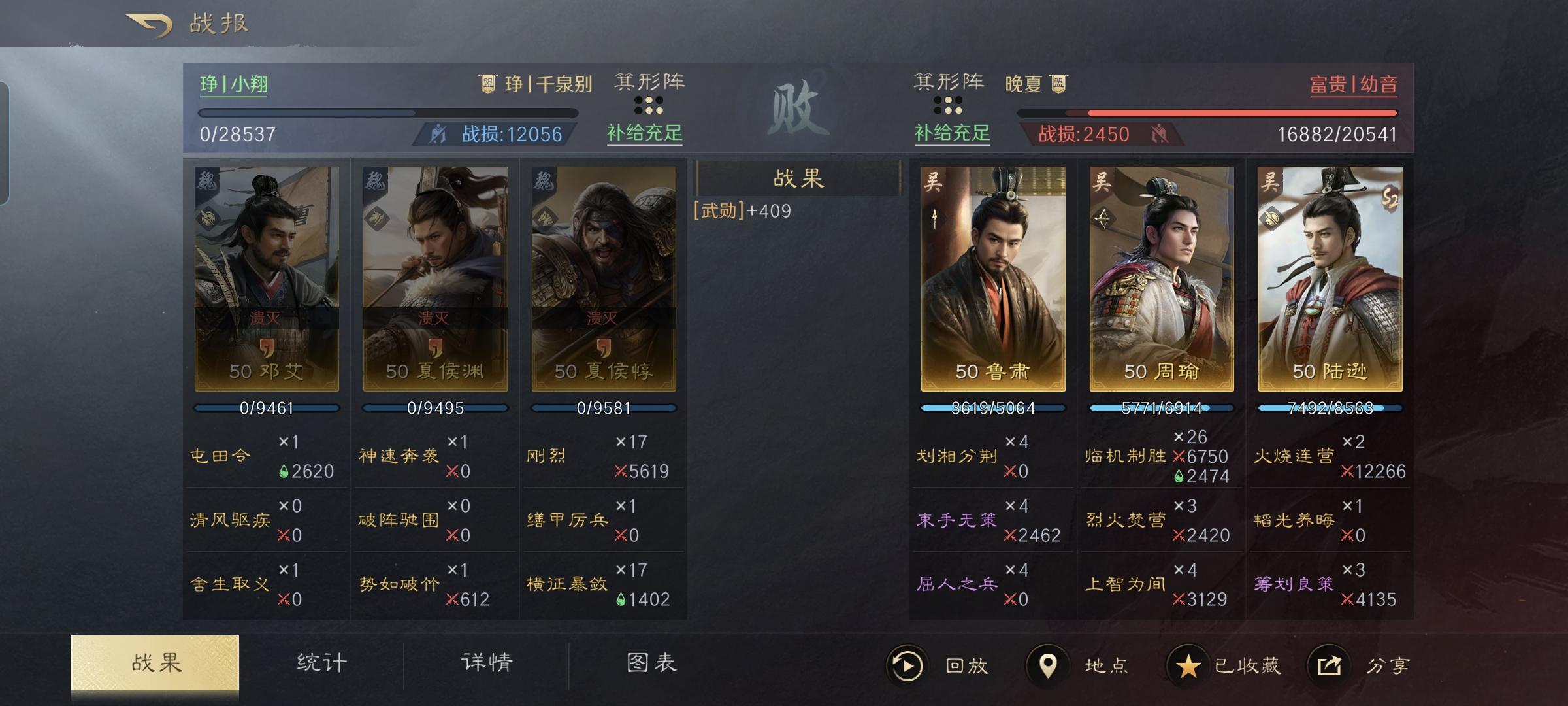
Task: Open player name 富贵|幼音 link
Action: (1354, 84)
